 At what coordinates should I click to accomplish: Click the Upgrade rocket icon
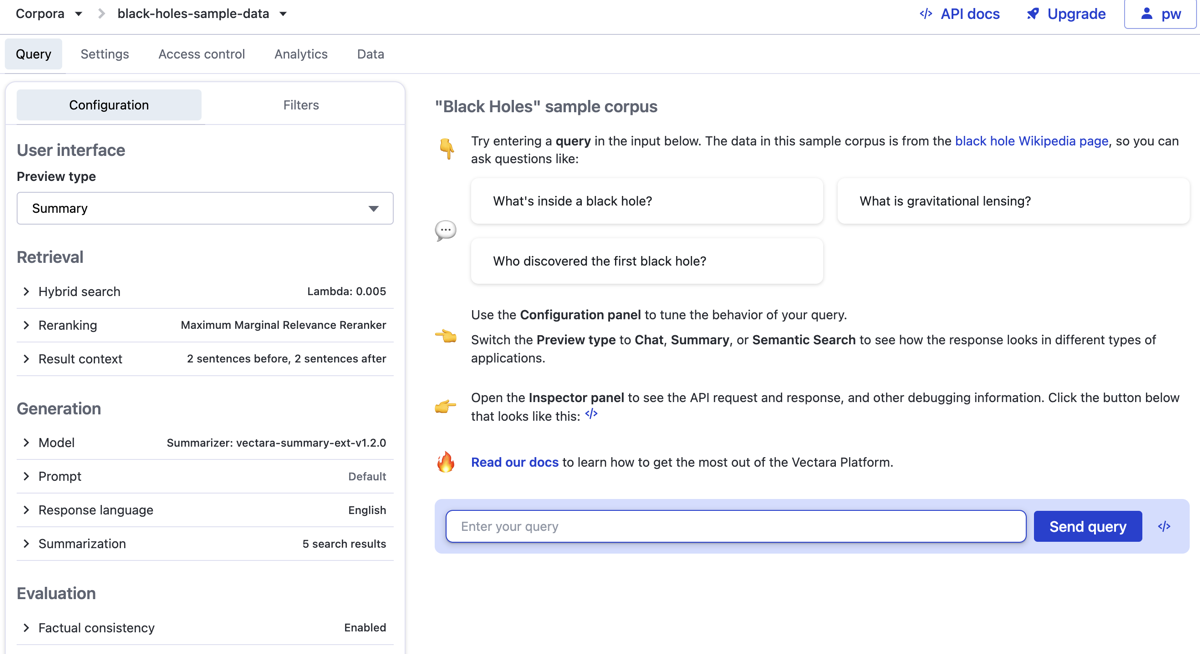pos(1033,14)
